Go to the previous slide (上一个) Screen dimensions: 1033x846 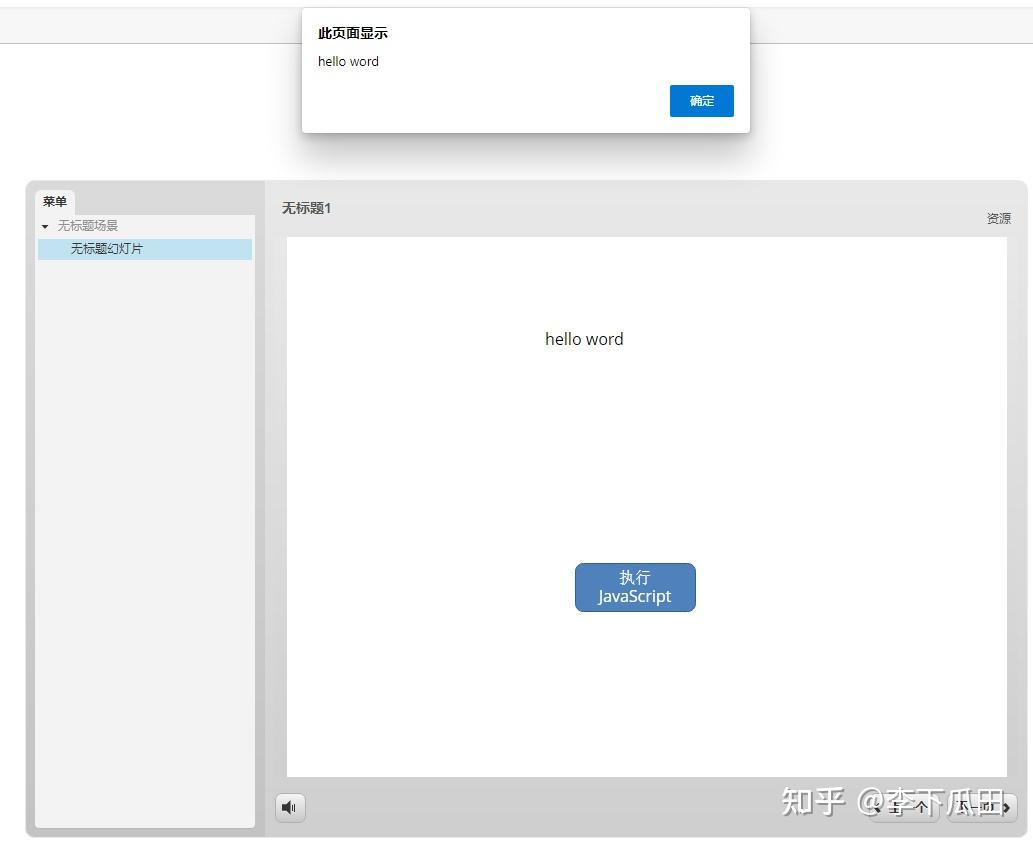coord(904,807)
